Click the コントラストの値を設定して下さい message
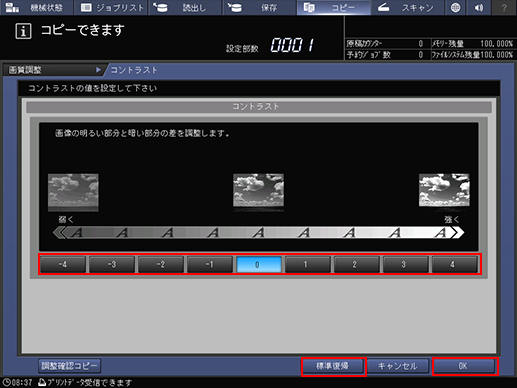 coord(92,88)
